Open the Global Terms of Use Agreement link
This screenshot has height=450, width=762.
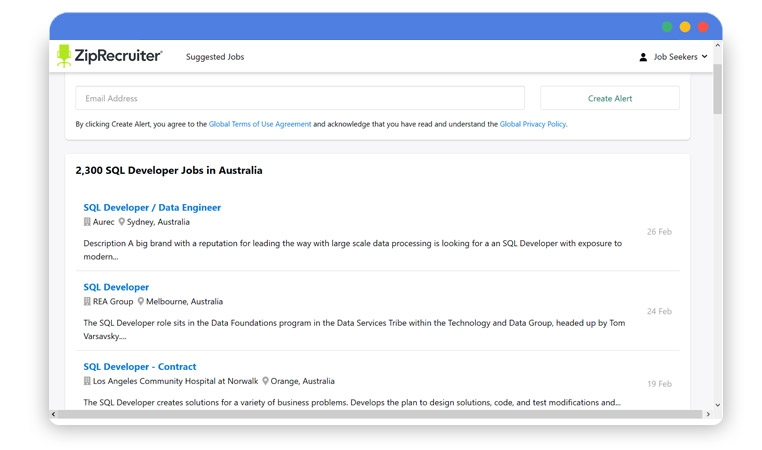click(x=260, y=124)
